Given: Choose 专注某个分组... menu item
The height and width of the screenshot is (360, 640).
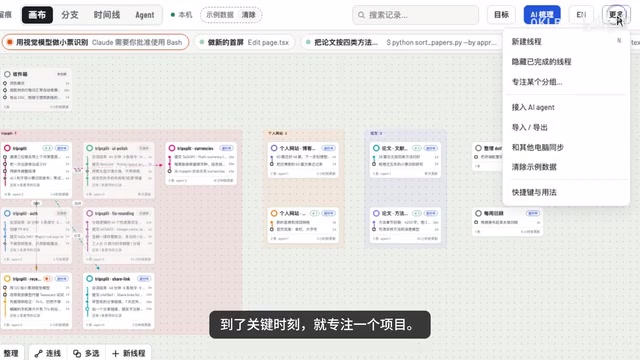Looking at the screenshot, I should [x=566, y=82].
